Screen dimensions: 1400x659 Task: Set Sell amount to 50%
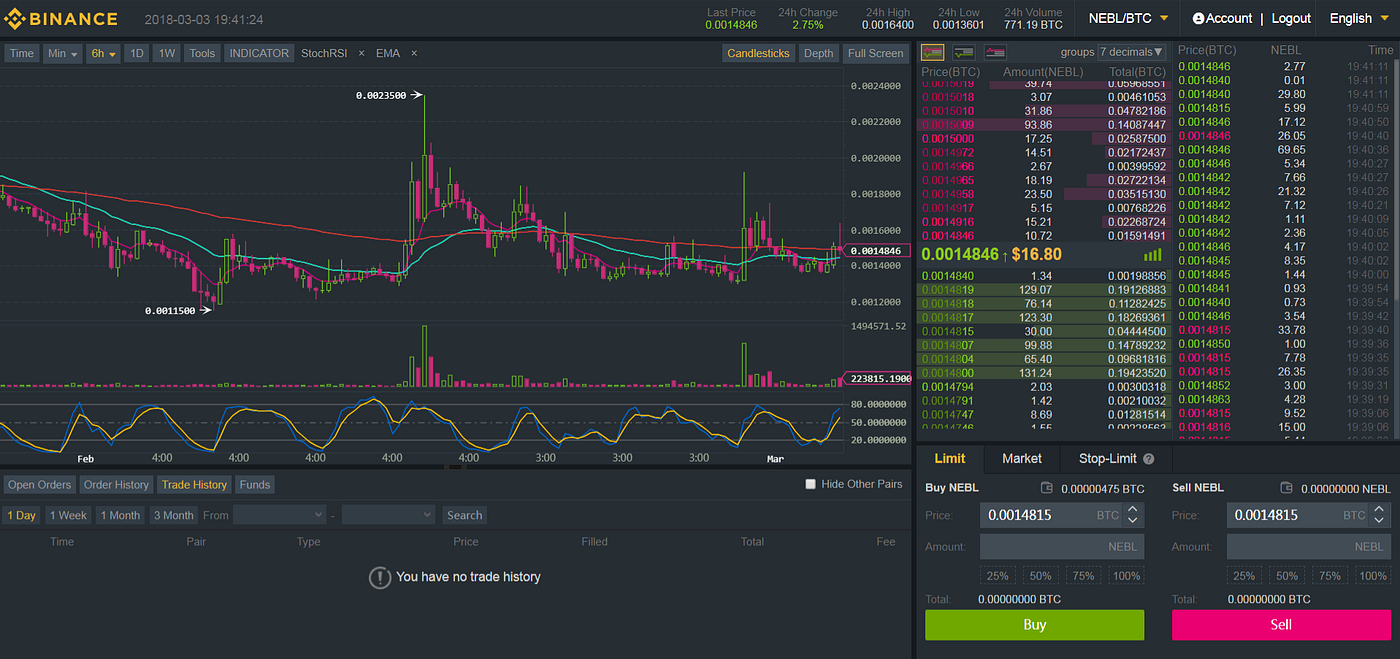click(x=1287, y=576)
